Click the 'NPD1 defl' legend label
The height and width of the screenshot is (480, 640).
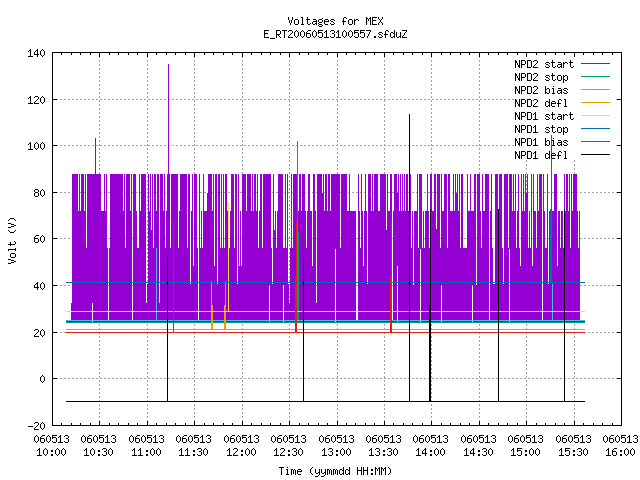tap(541, 156)
